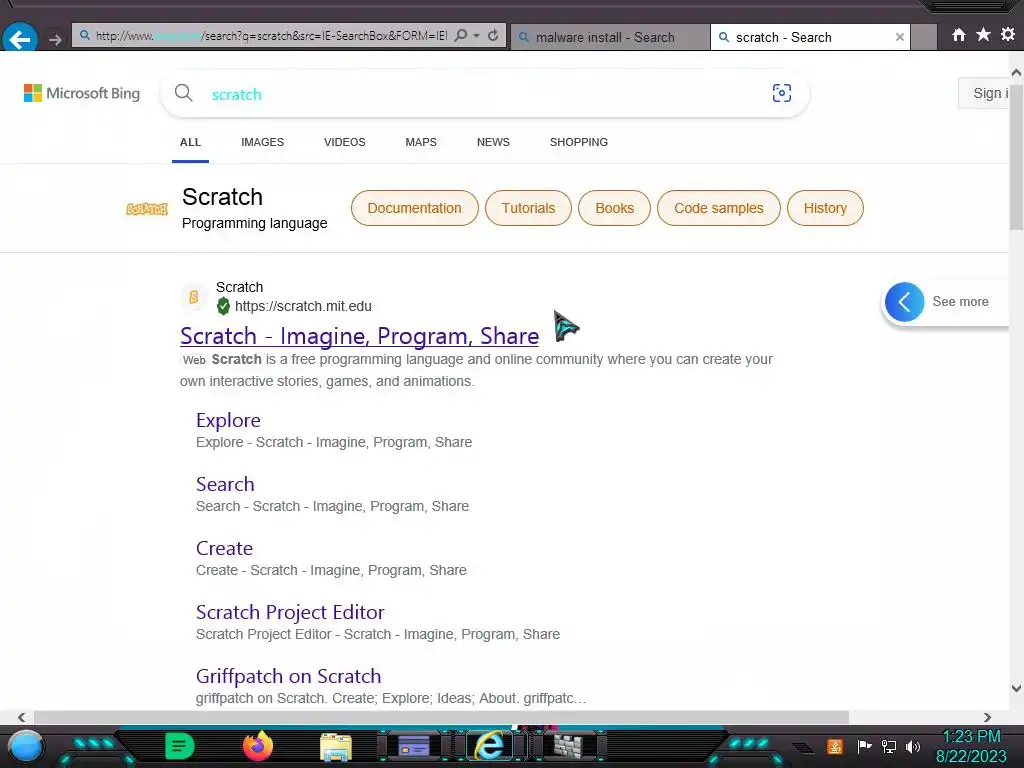Click the browser back arrow button

20,39
